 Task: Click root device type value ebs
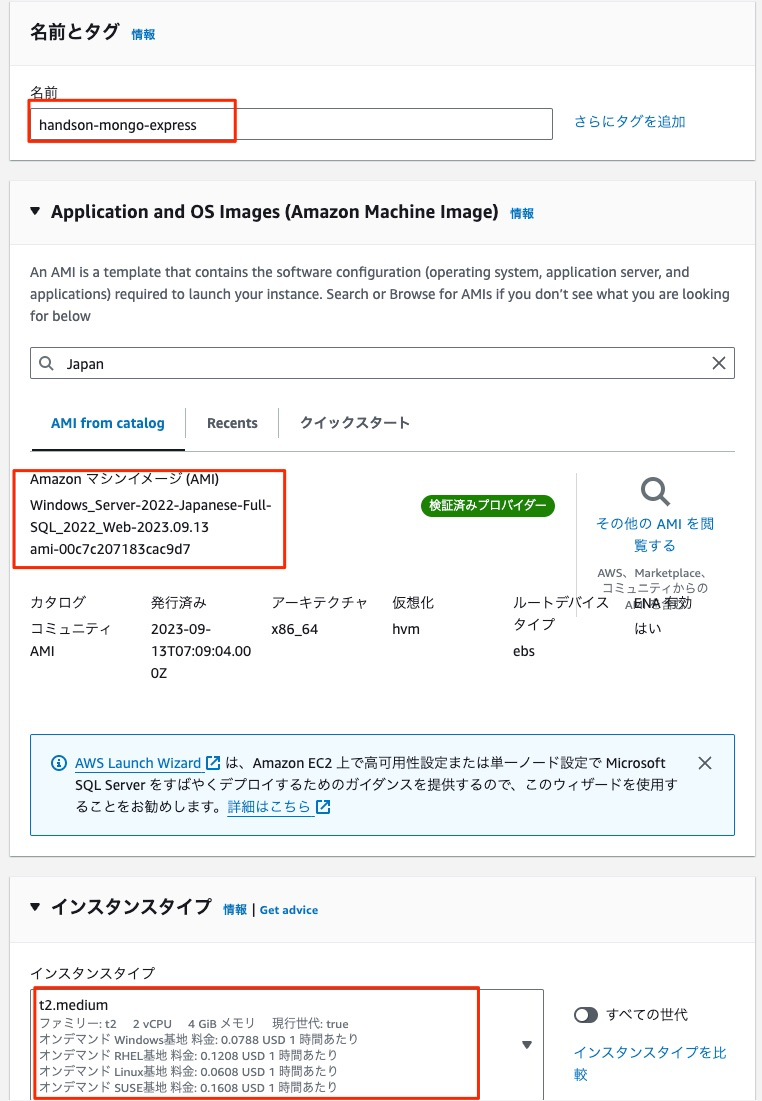524,651
